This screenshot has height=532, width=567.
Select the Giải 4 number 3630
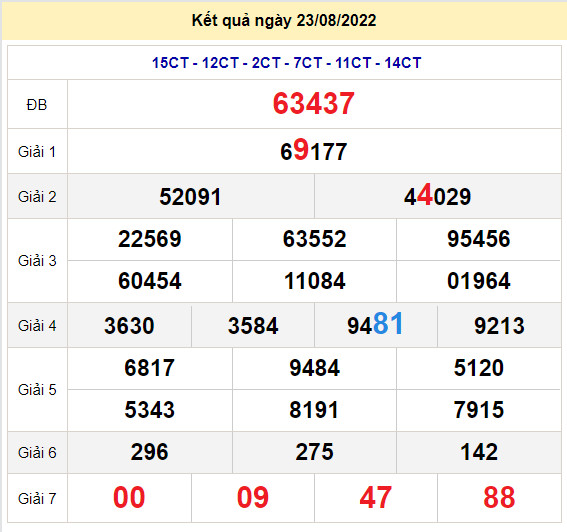click(129, 325)
